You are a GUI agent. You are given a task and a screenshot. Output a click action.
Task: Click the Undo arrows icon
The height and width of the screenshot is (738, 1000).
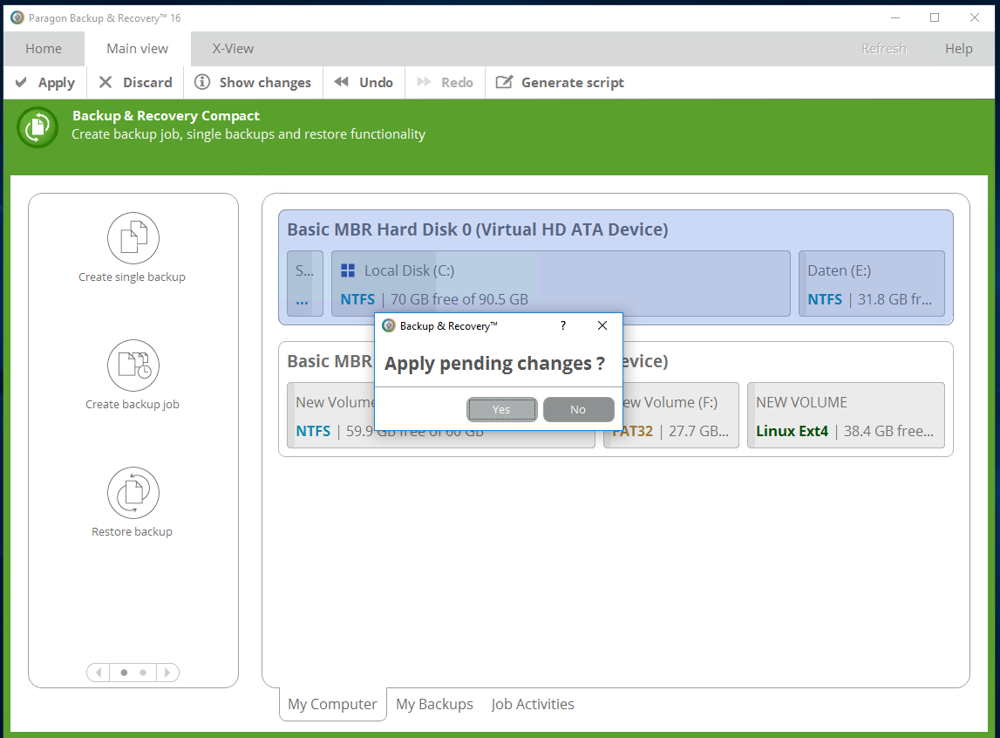click(x=341, y=82)
